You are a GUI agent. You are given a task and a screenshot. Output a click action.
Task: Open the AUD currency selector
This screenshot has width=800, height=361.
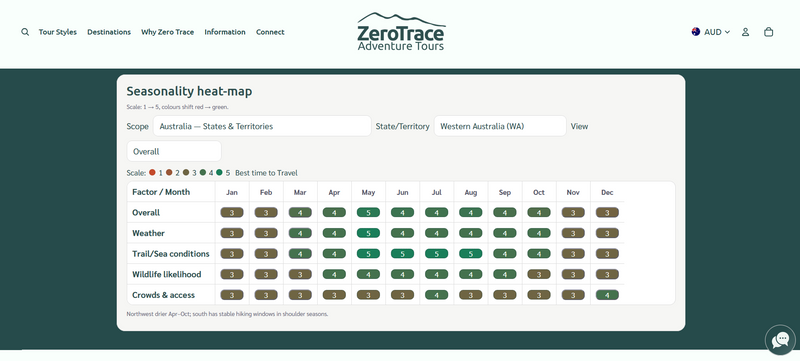[711, 32]
